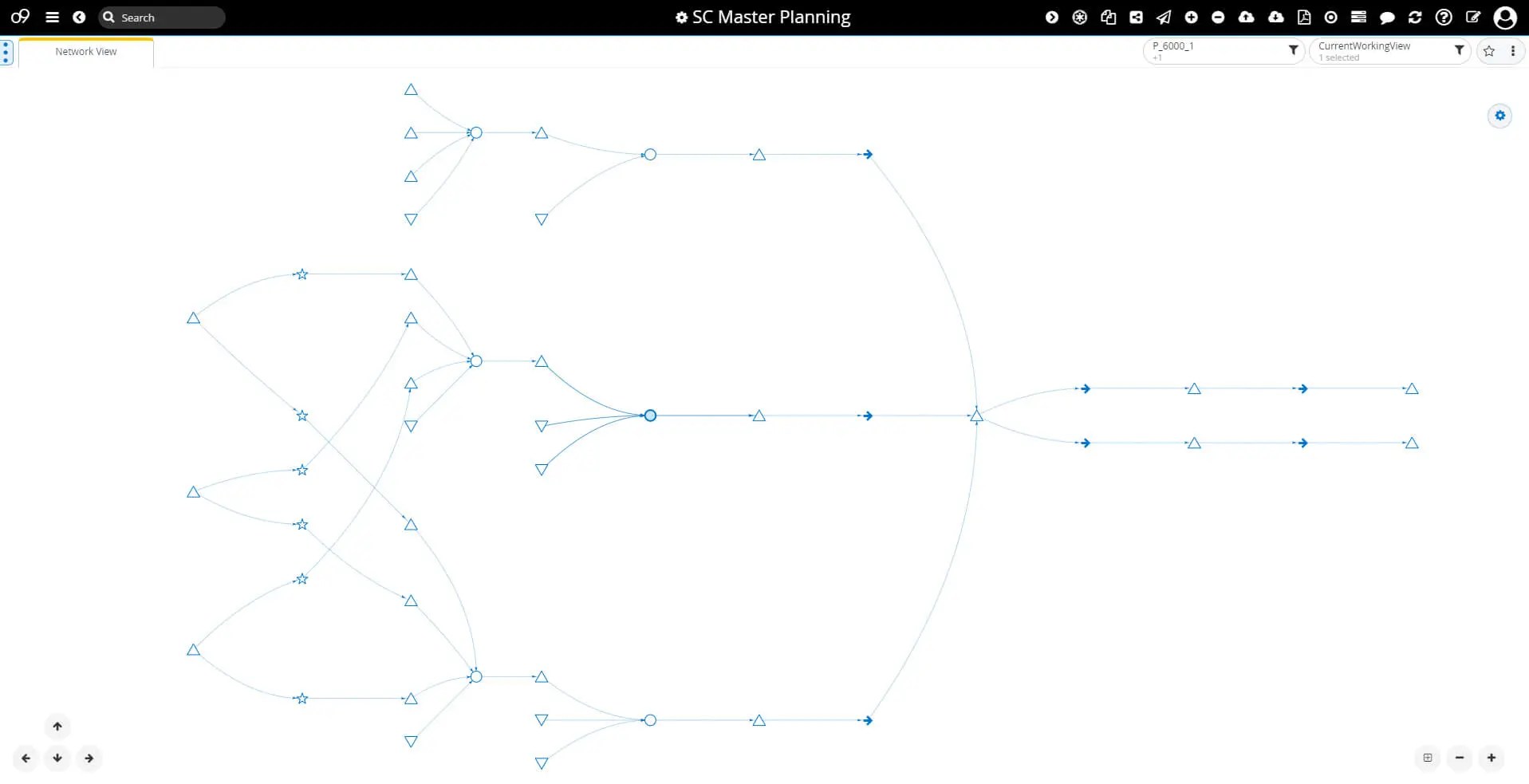The height and width of the screenshot is (784, 1529).
Task: Refresh using the circular arrows icon
Action: (x=1415, y=17)
